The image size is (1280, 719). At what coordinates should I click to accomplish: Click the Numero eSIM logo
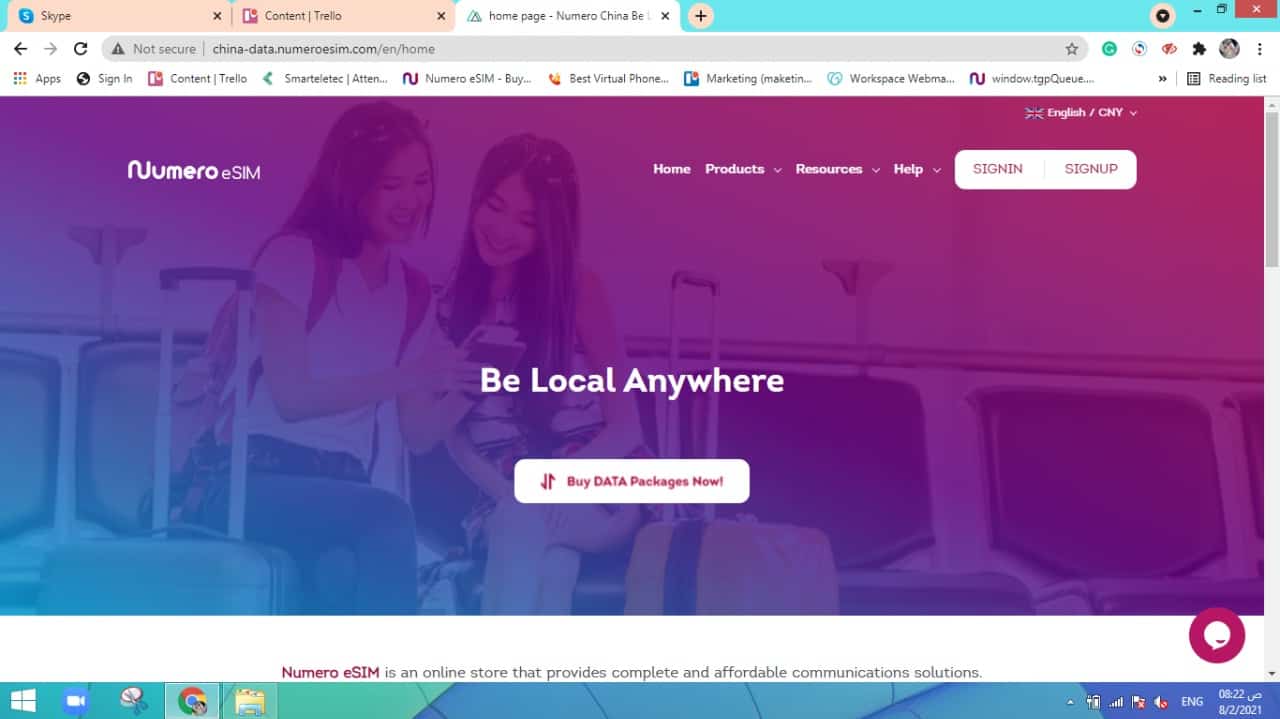[194, 170]
